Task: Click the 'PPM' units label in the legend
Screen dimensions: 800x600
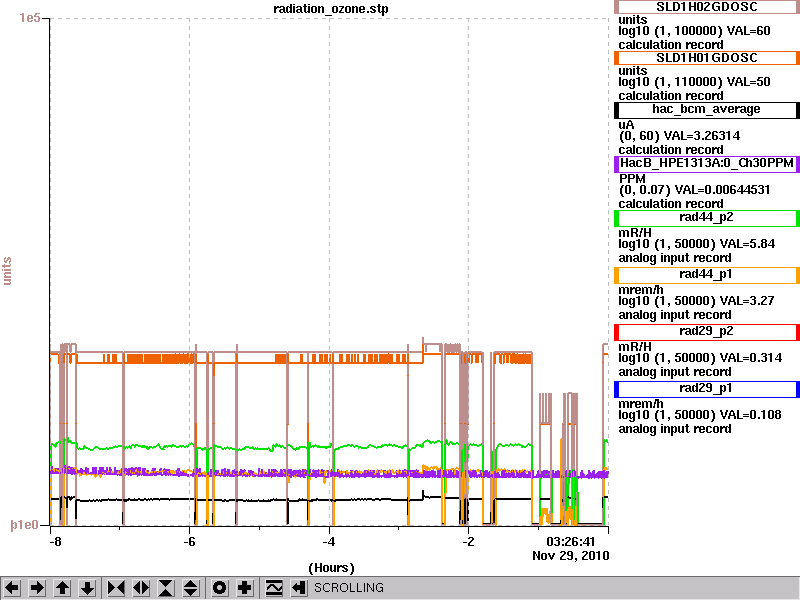Action: (632, 179)
